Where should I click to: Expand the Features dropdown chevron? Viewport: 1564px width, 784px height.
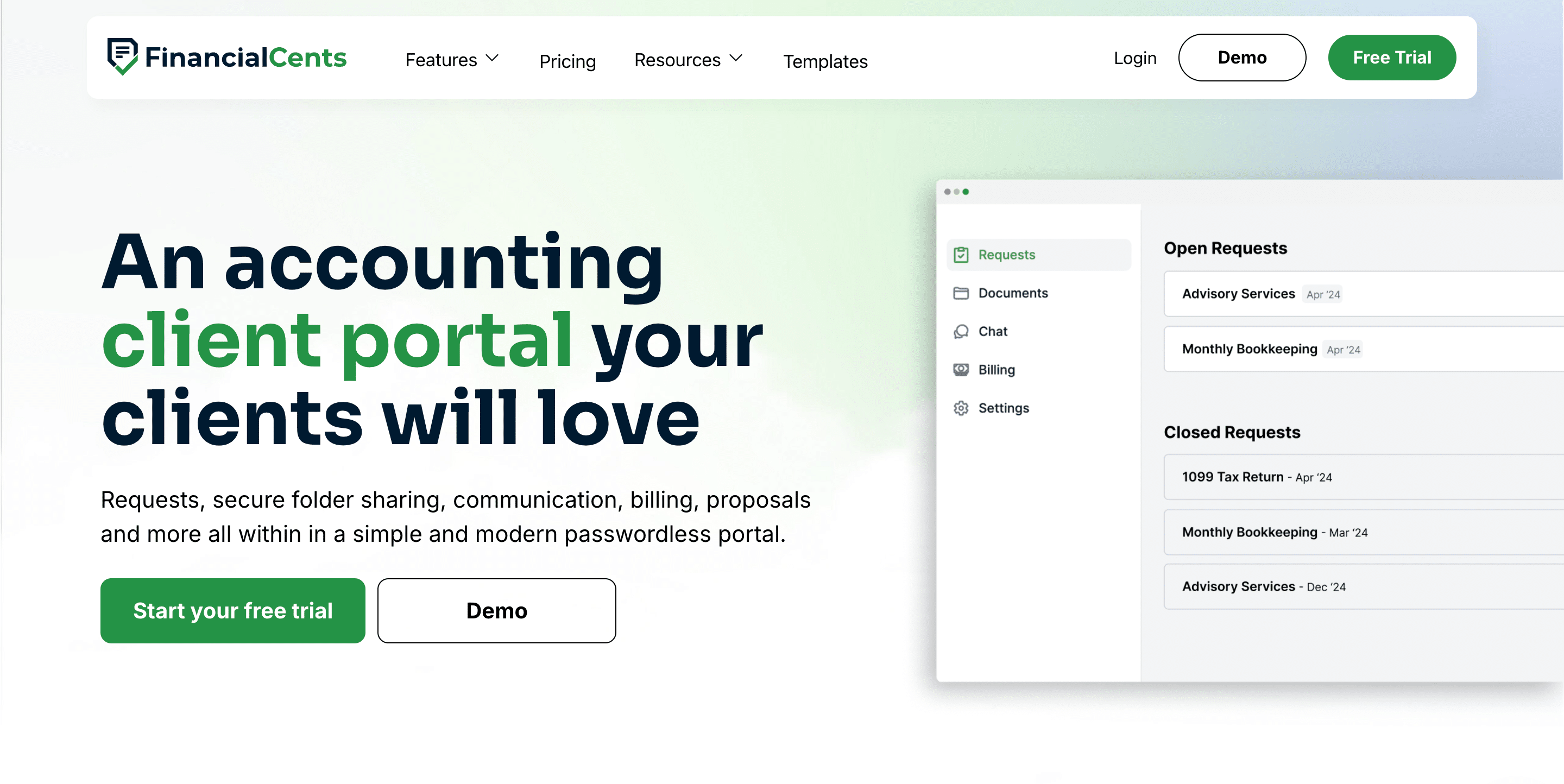pyautogui.click(x=493, y=58)
